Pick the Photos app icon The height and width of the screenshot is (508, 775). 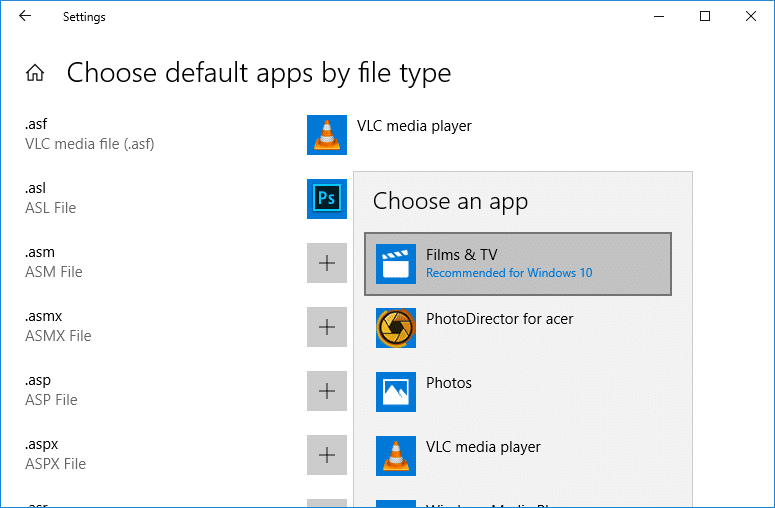[x=395, y=392]
